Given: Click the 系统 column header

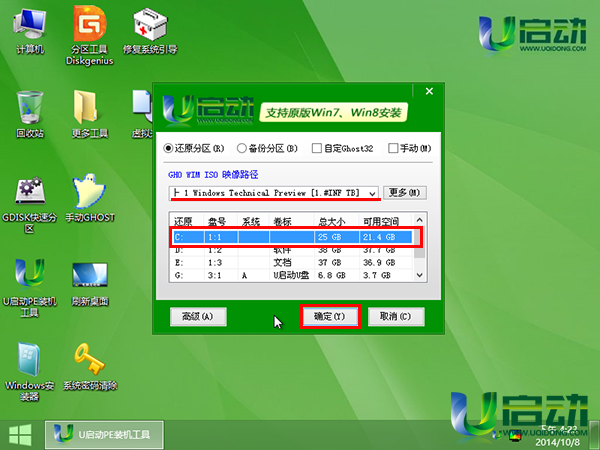Looking at the screenshot, I should (253, 221).
